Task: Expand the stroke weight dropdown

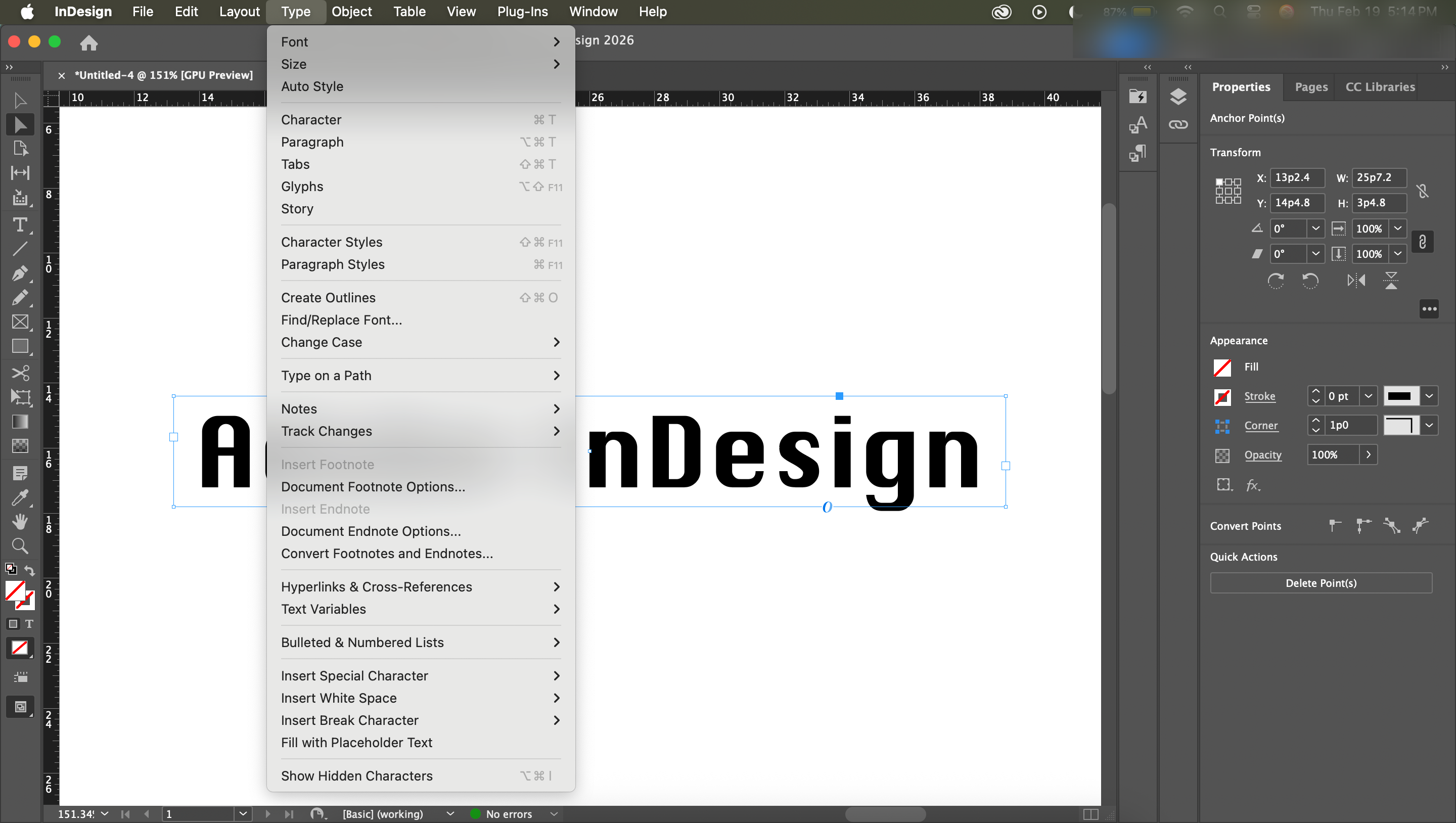Action: pyautogui.click(x=1369, y=396)
